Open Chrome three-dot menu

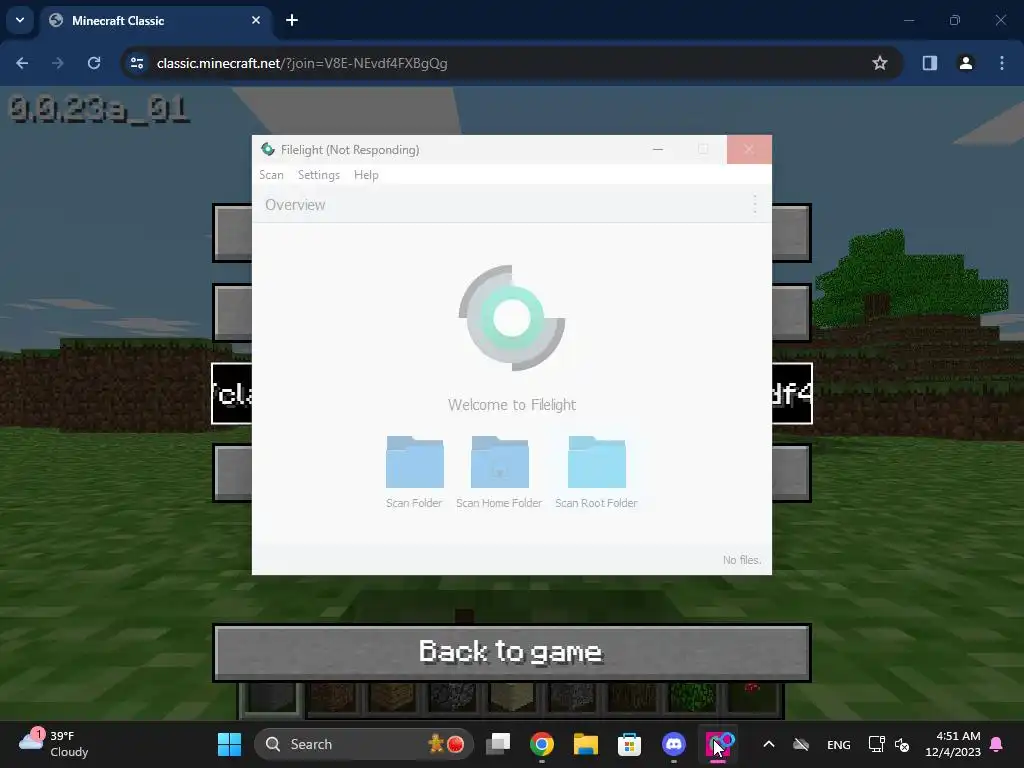(1002, 63)
